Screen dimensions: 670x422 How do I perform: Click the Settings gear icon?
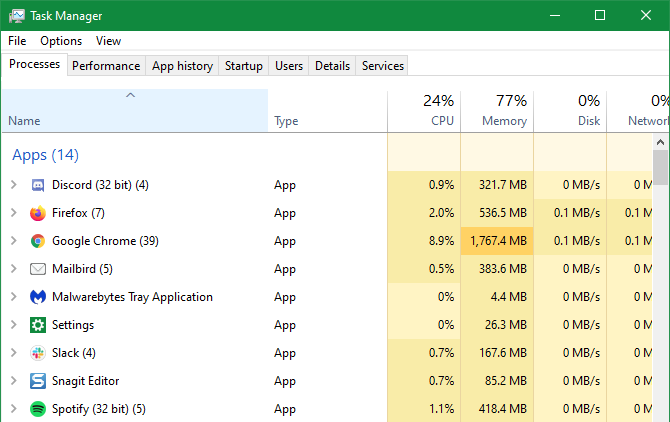tap(38, 325)
